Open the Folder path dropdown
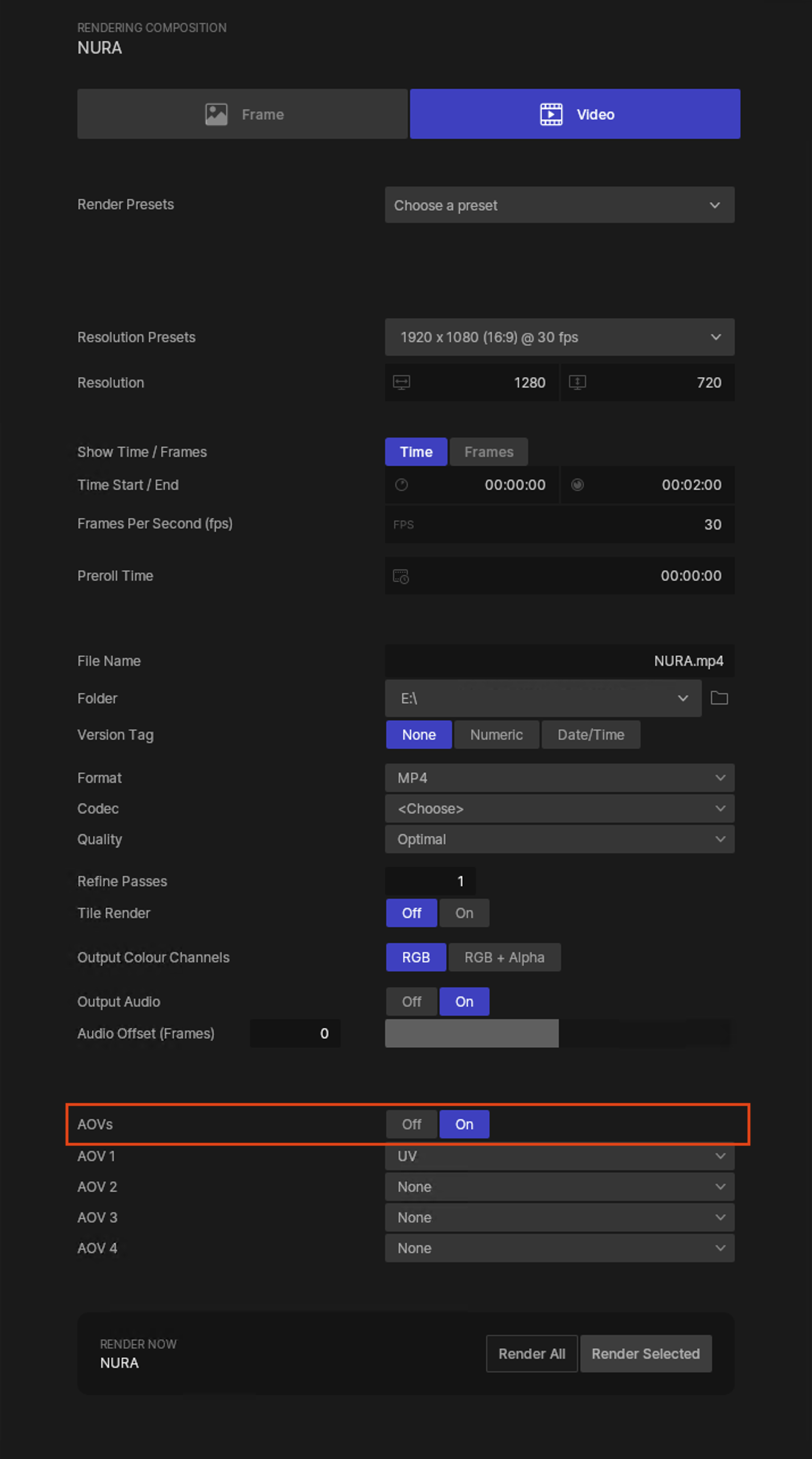The height and width of the screenshot is (1459, 812). (543, 698)
